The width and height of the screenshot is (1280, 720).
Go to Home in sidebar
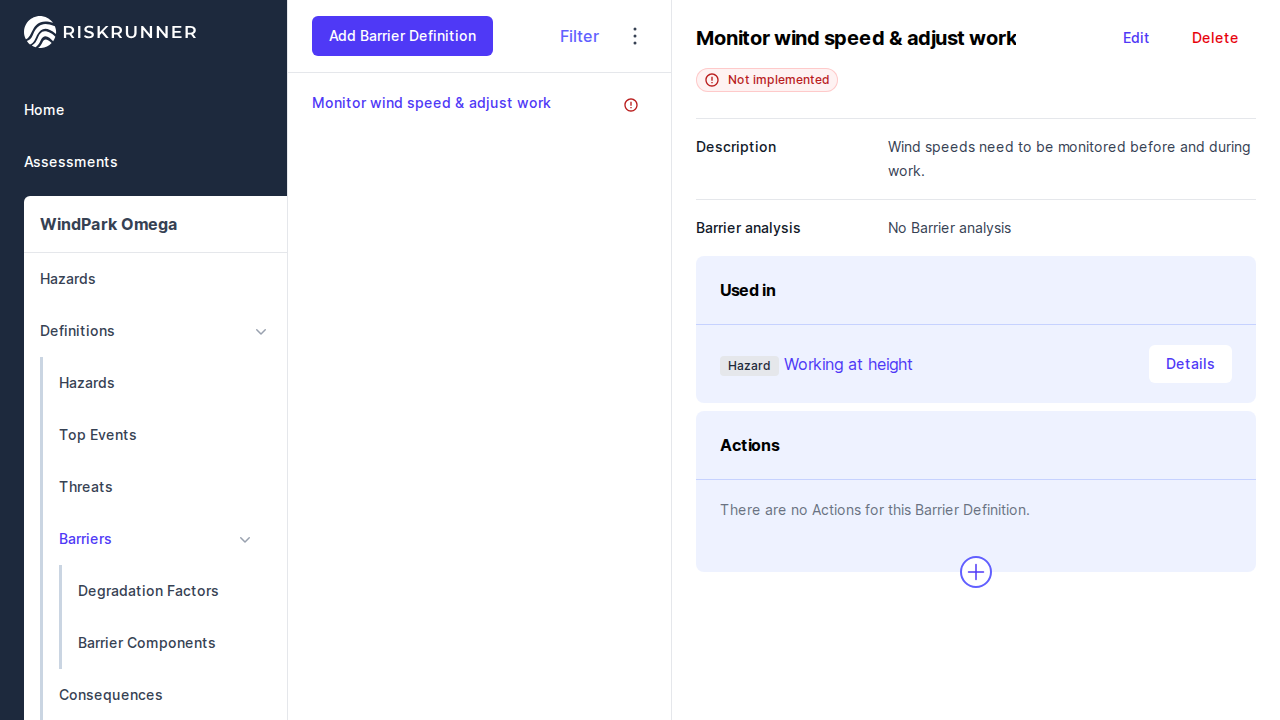44,110
